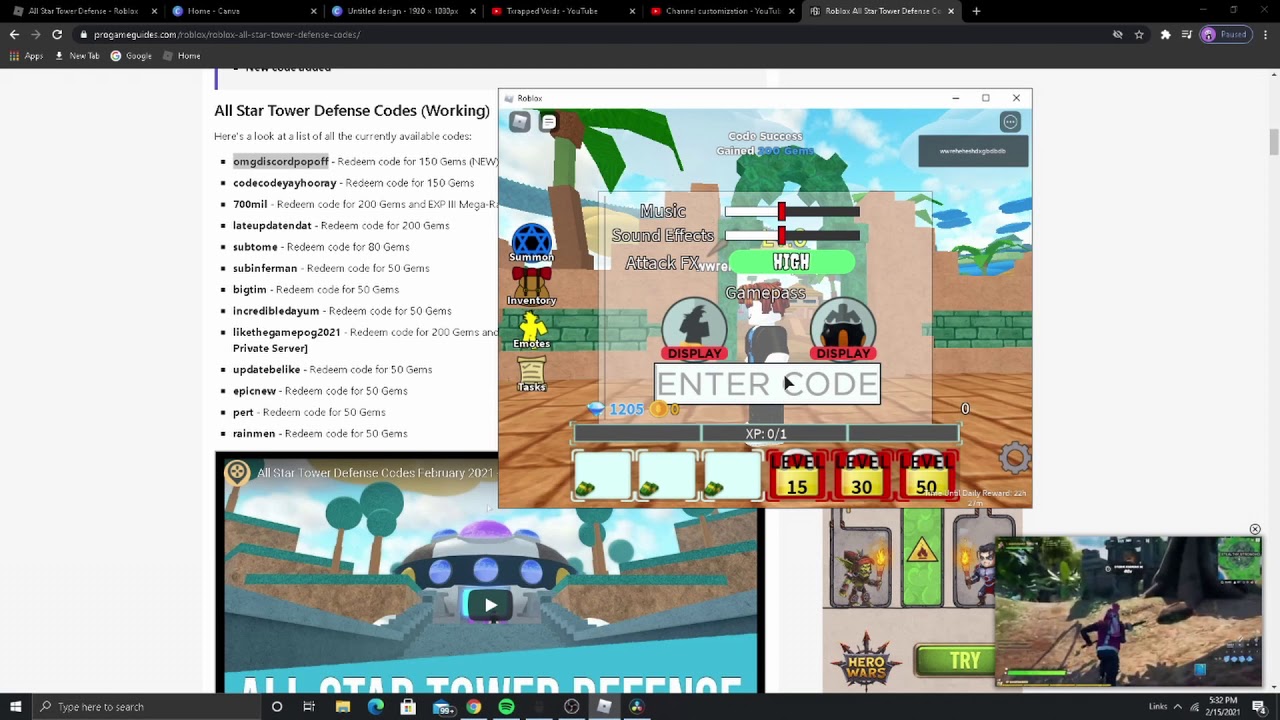The height and width of the screenshot is (720, 1280).
Task: Click the Hero Wars TRY button
Action: pyautogui.click(x=955, y=660)
